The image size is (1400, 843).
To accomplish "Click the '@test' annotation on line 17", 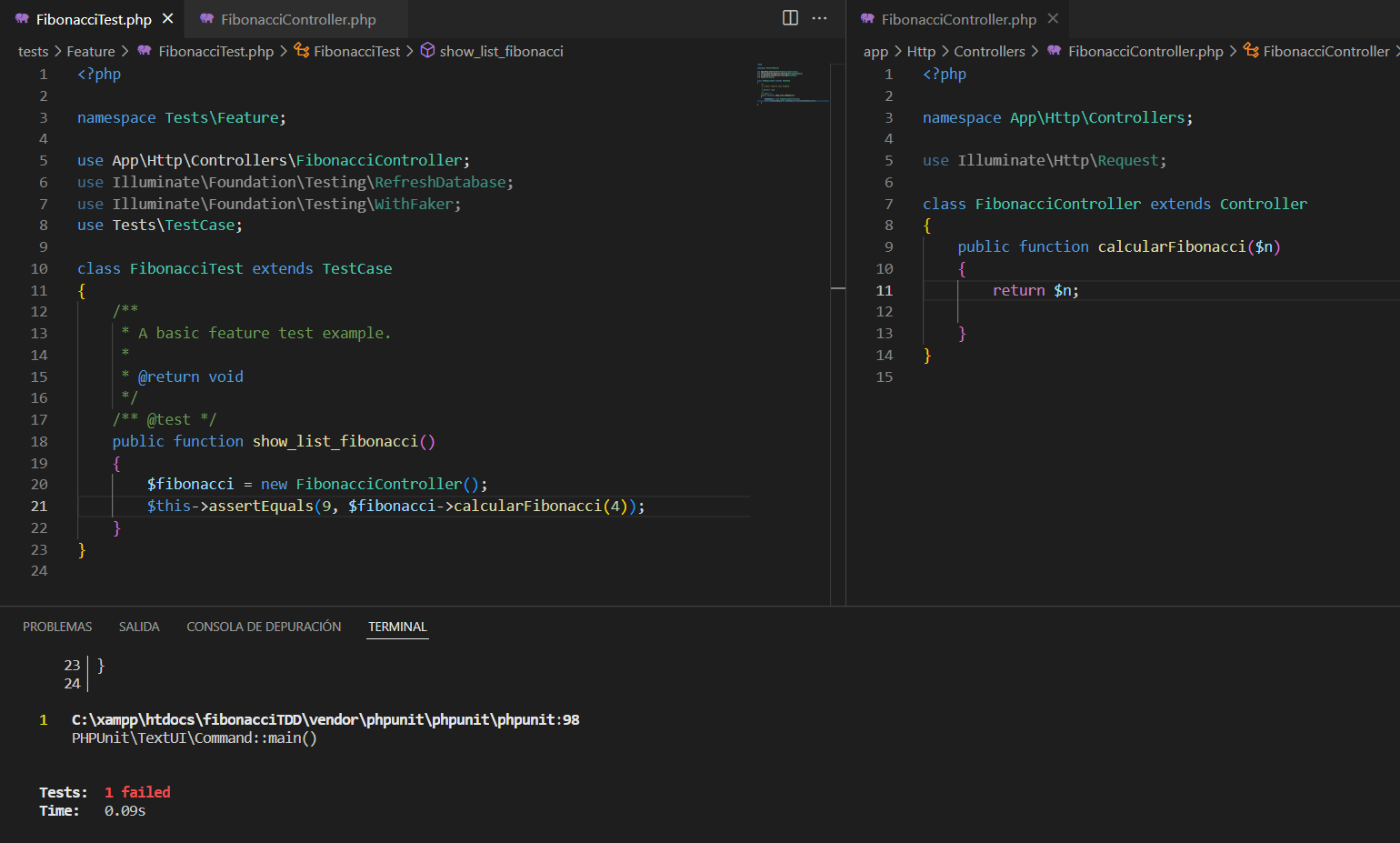I will [168, 420].
